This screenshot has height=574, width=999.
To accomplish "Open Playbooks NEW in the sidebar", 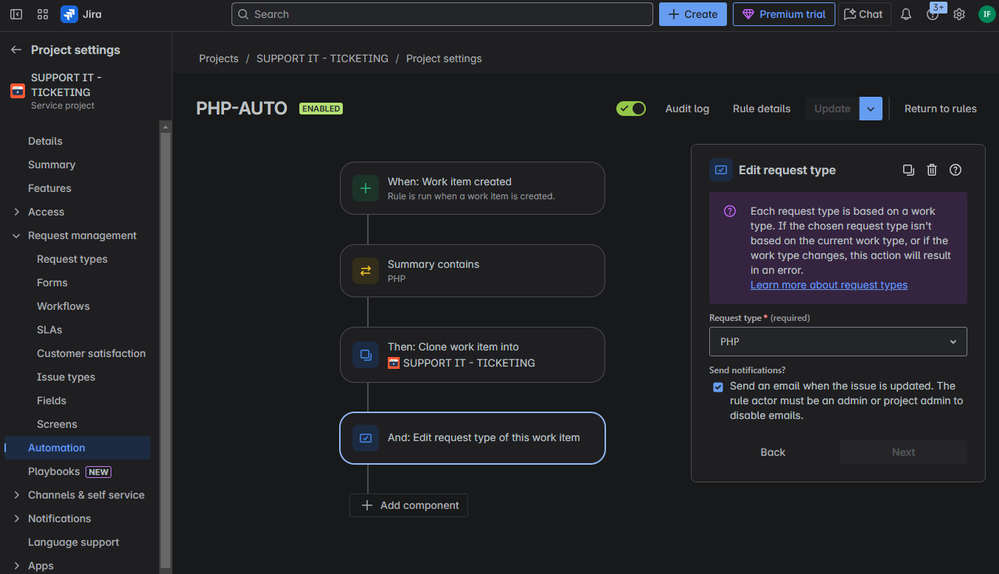I will click(x=70, y=471).
